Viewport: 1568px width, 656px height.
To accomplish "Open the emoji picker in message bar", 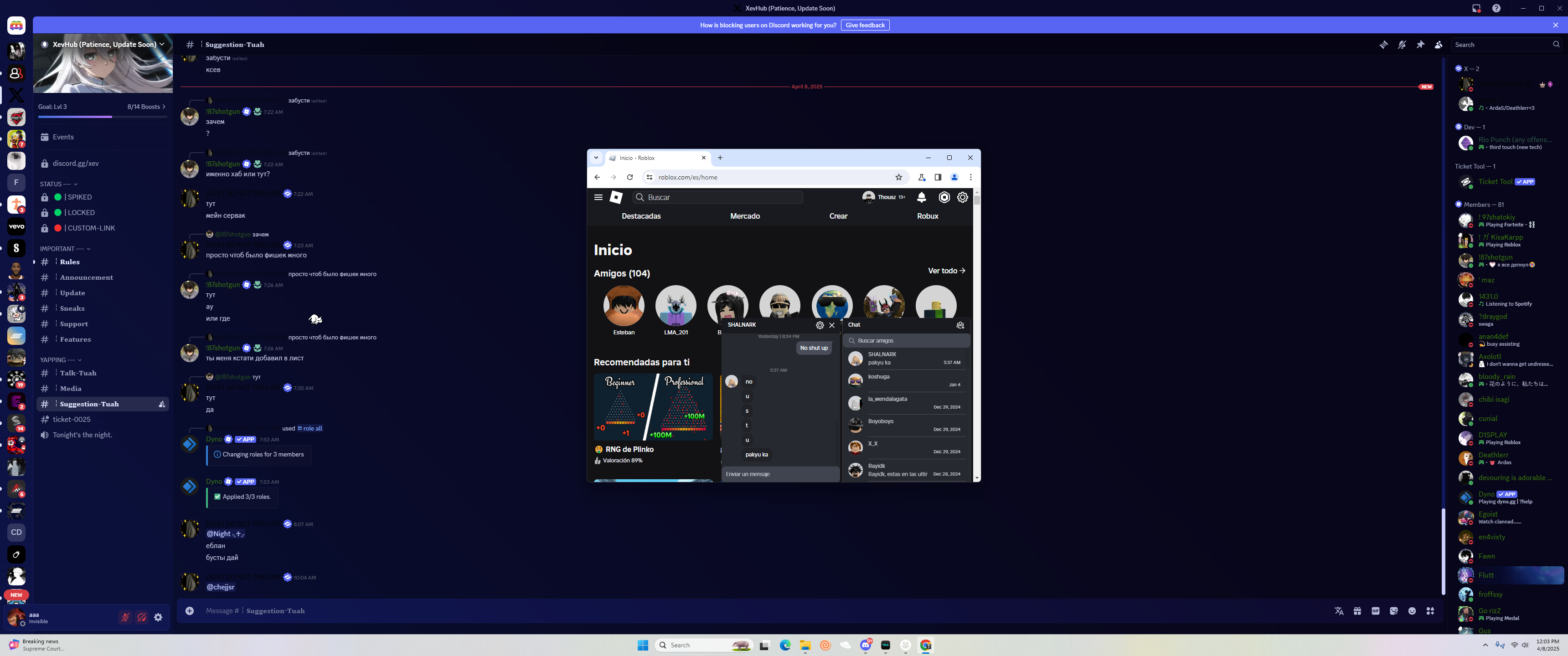I will point(1412,611).
